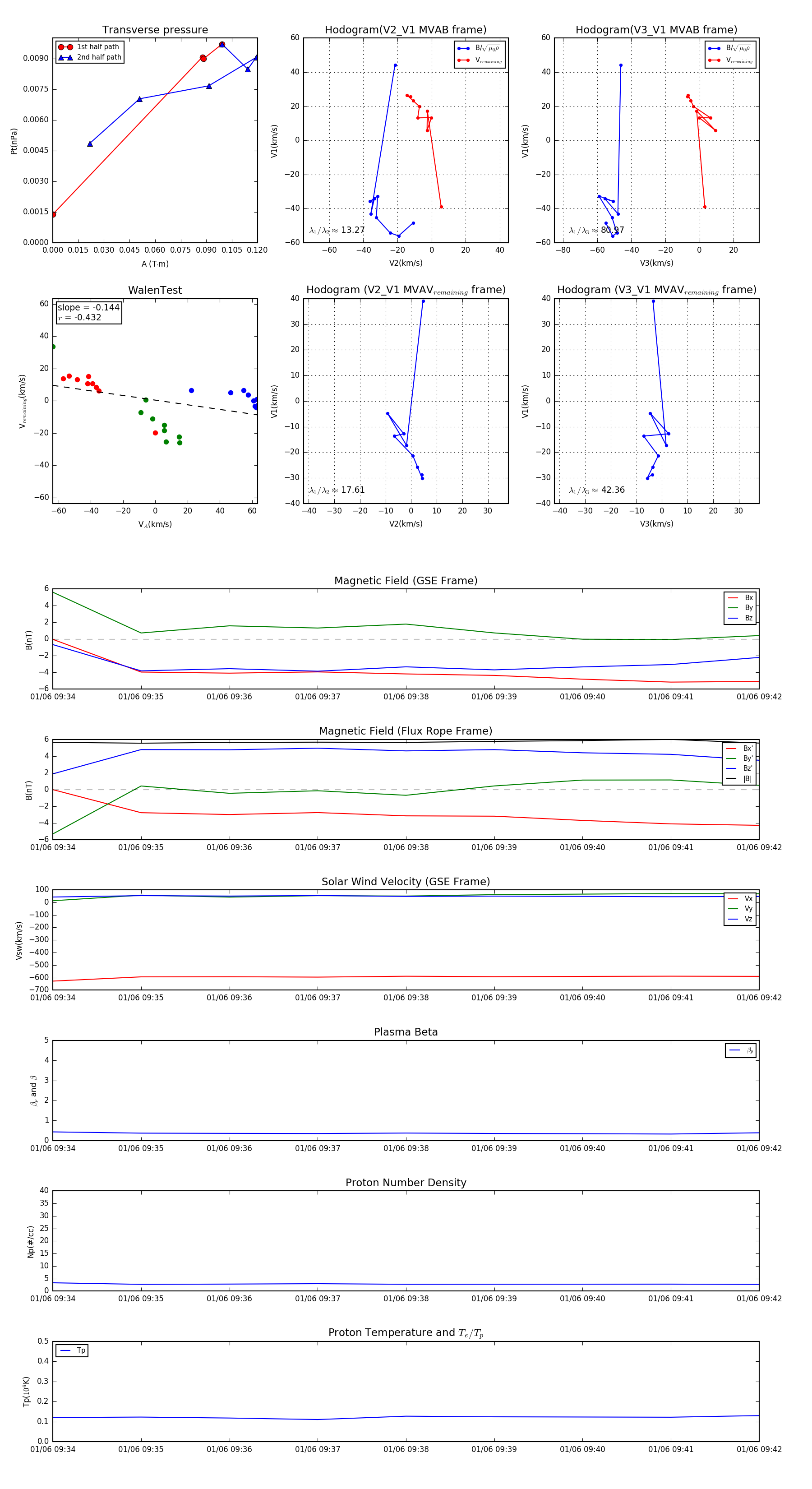Click the "Hodogram(V2_V1 MVAB frame)" title
This screenshot has height=1489, width=812.
(406, 30)
